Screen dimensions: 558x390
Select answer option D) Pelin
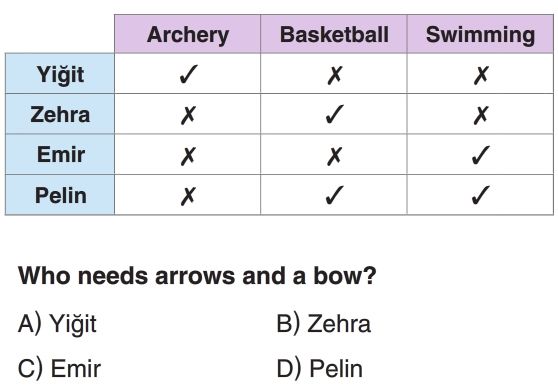point(320,368)
